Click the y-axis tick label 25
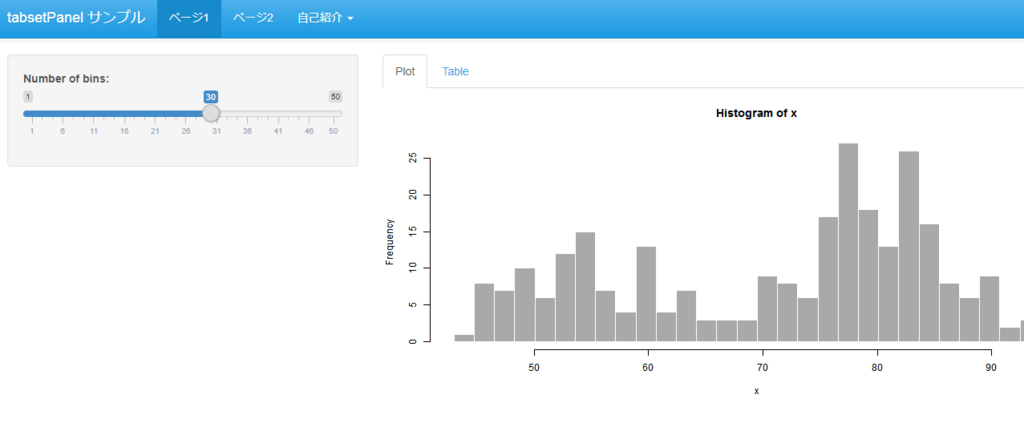 point(411,159)
